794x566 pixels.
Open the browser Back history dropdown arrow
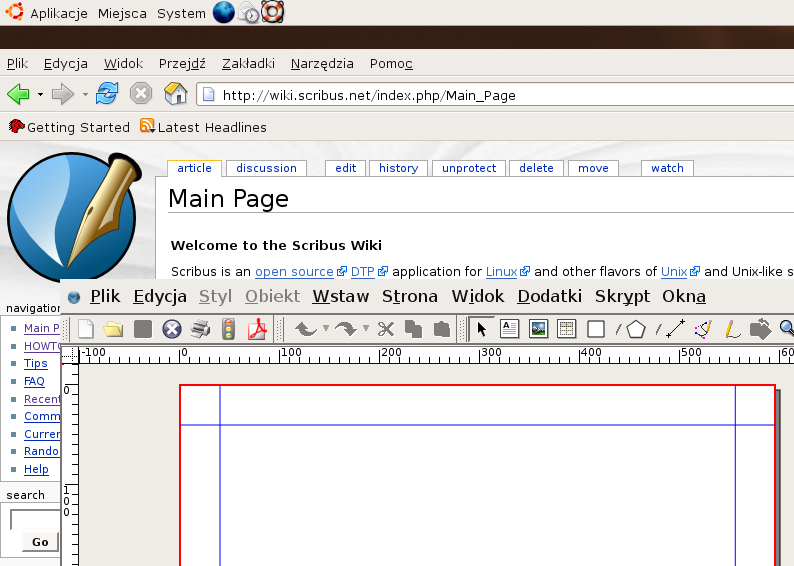40,95
